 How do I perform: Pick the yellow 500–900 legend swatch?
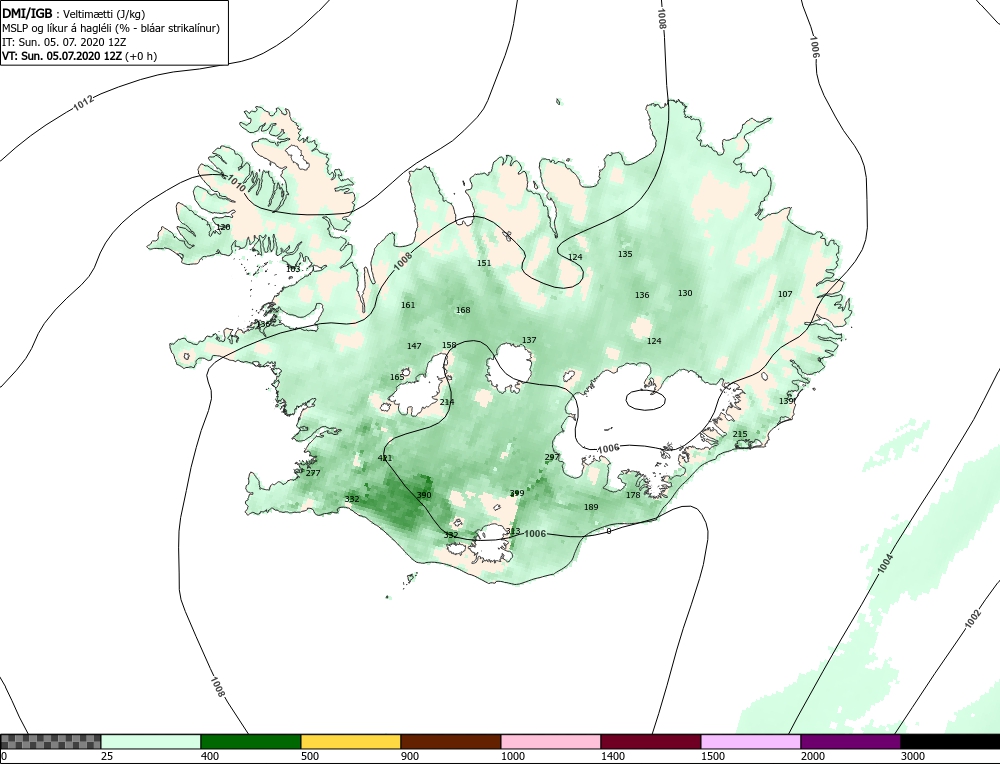tap(351, 741)
